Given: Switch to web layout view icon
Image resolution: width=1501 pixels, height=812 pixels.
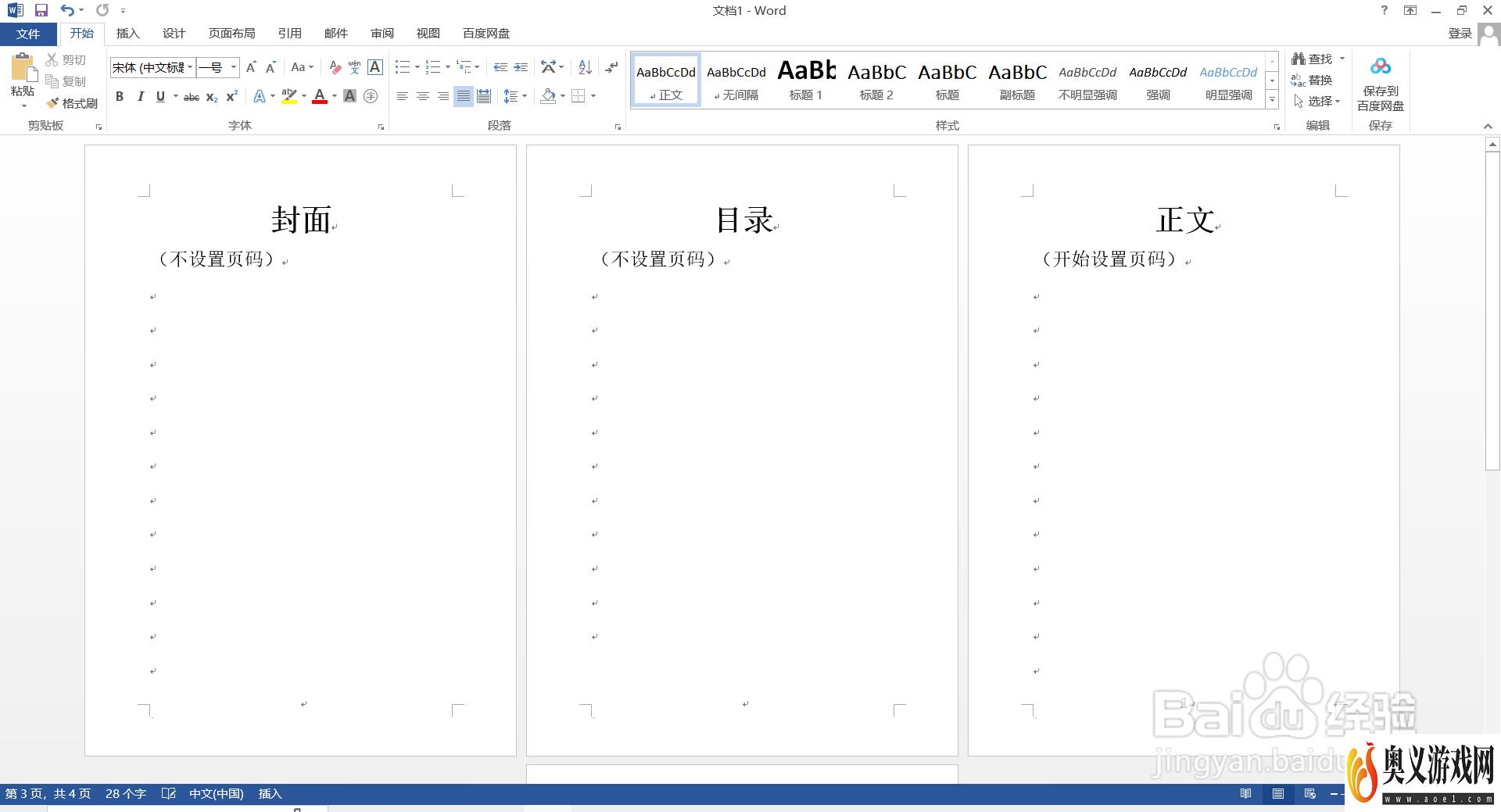Looking at the screenshot, I should tap(1310, 794).
